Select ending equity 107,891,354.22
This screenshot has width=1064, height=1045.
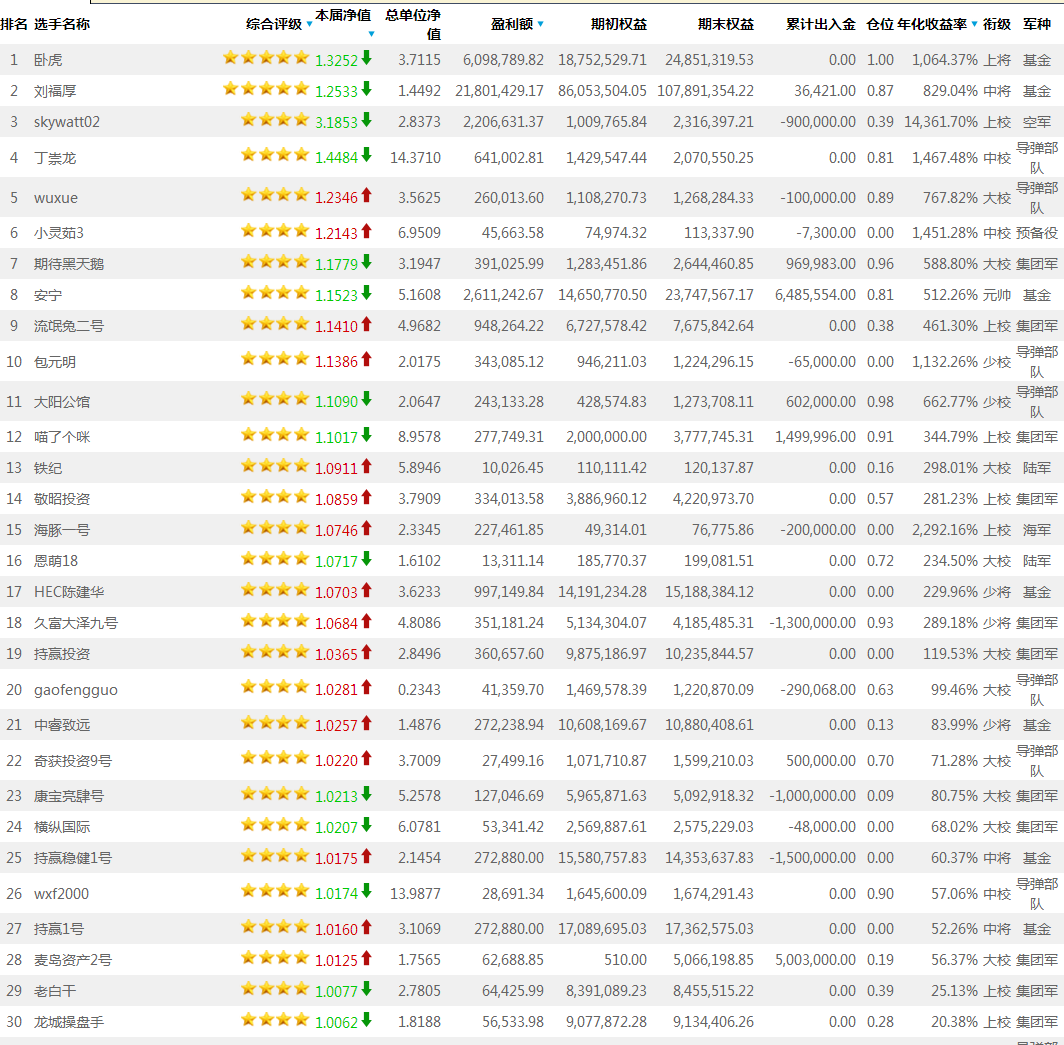click(705, 91)
